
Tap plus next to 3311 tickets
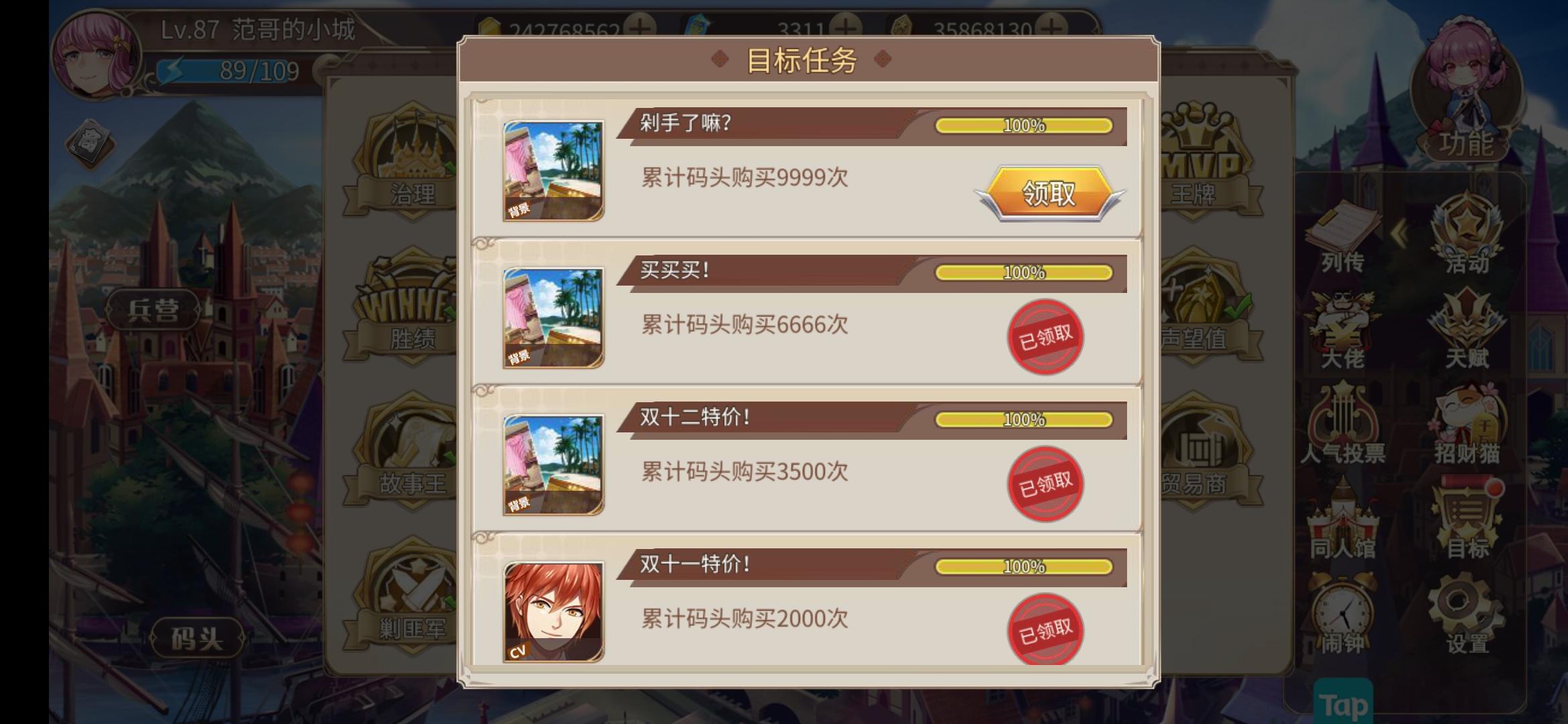[x=846, y=28]
